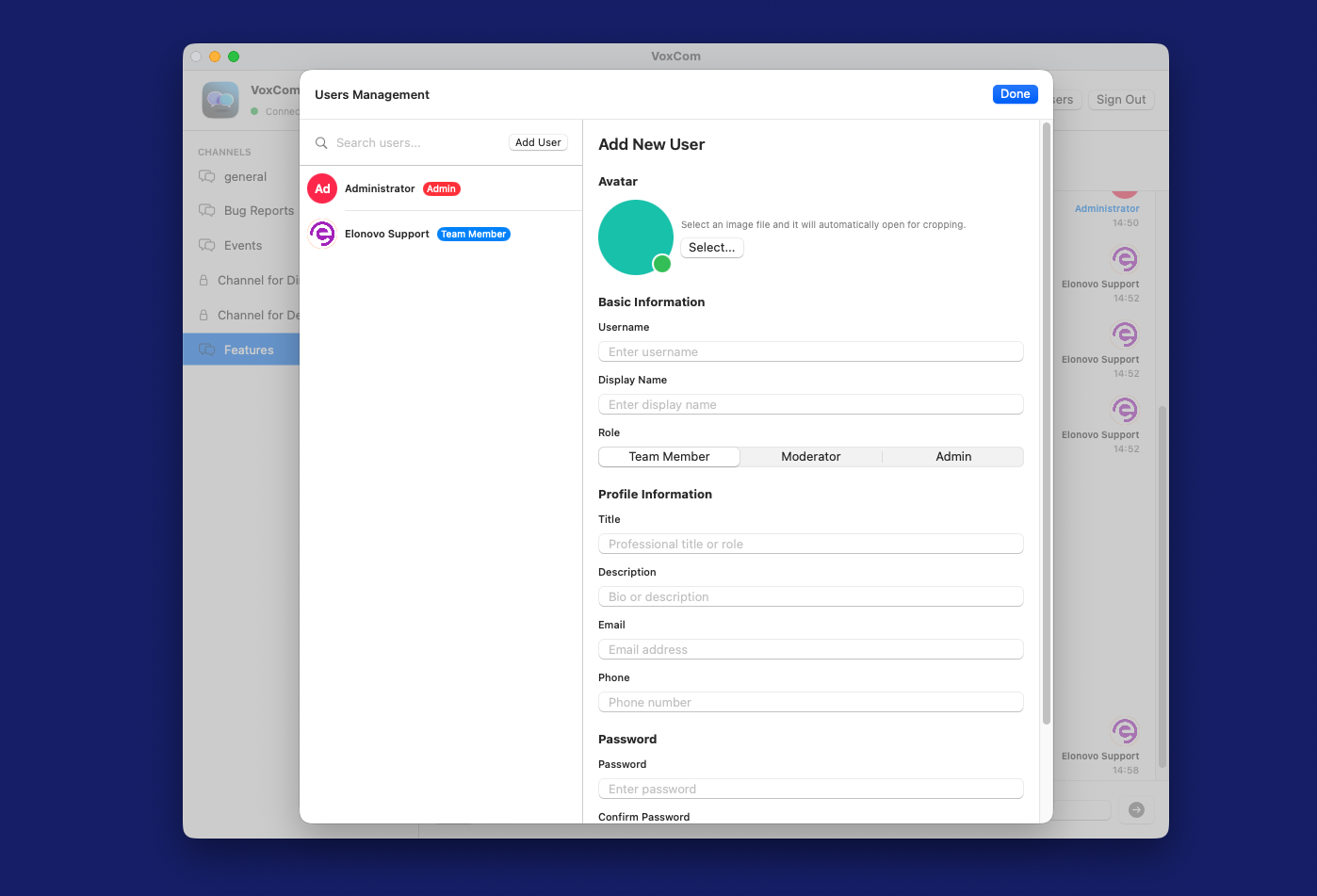Open the Features channel
Screen dimensions: 1317x896
click(241, 350)
